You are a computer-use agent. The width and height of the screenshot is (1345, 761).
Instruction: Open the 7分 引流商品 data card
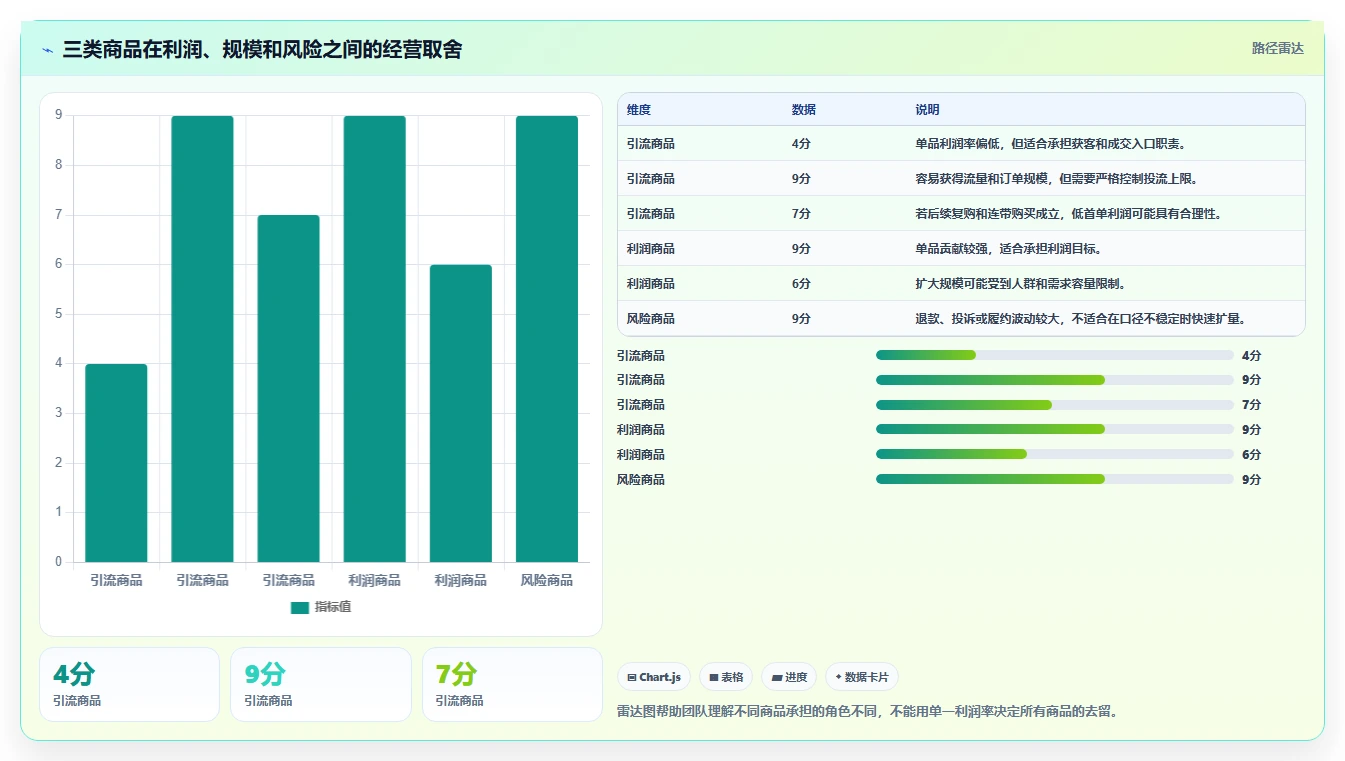click(x=512, y=684)
